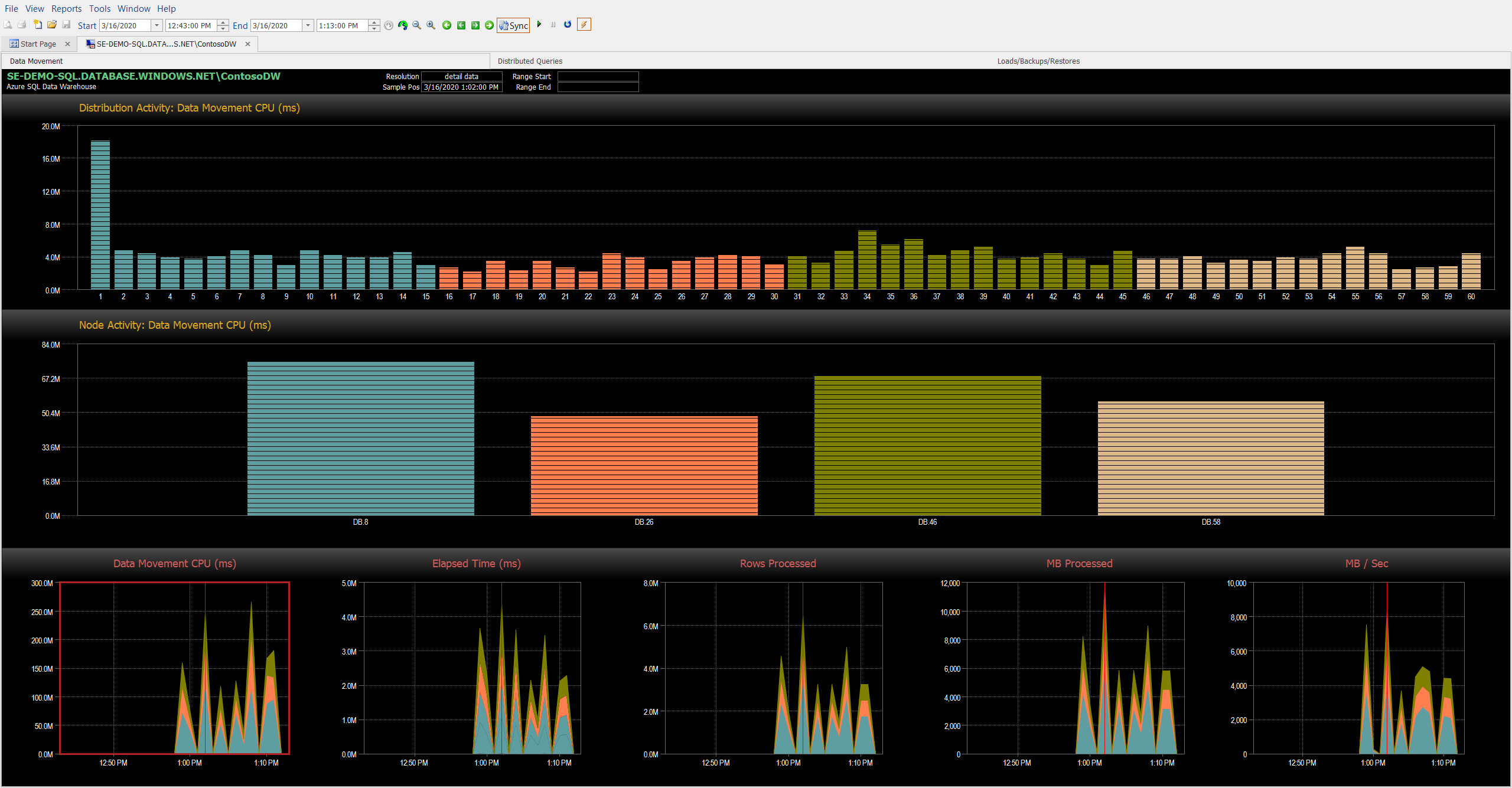Click the Print icon
This screenshot has height=788, width=1512.
tap(22, 25)
